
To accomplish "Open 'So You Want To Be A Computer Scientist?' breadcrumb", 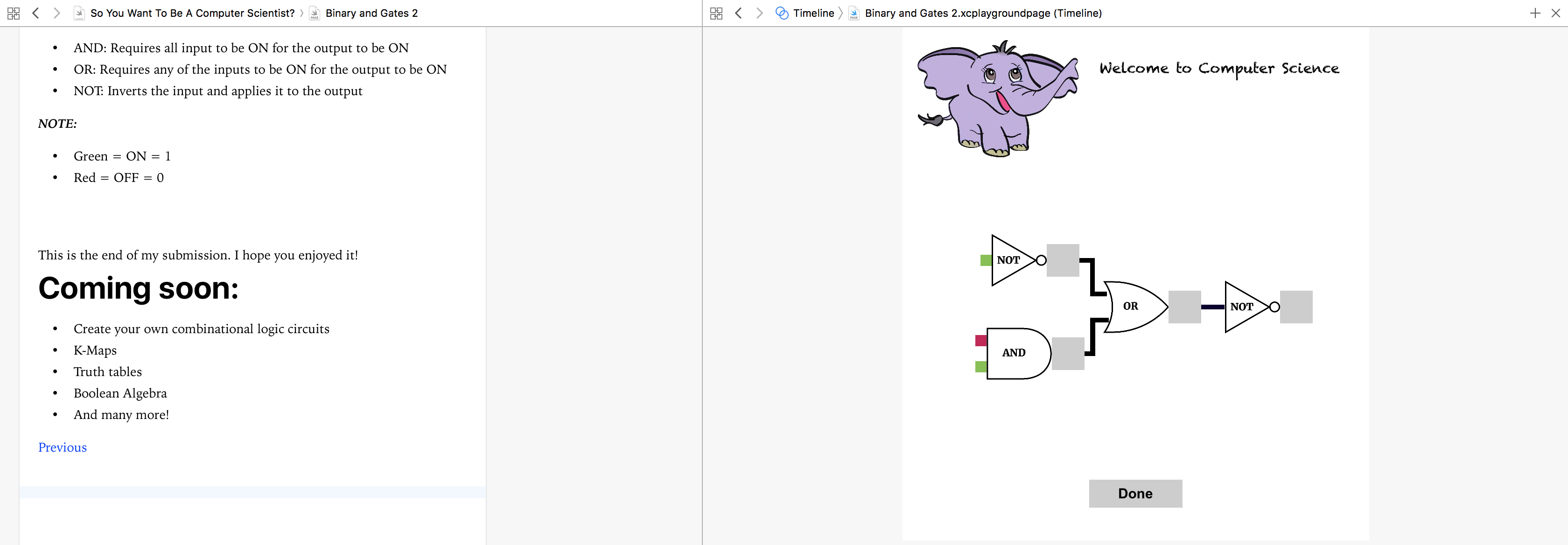I will click(192, 13).
